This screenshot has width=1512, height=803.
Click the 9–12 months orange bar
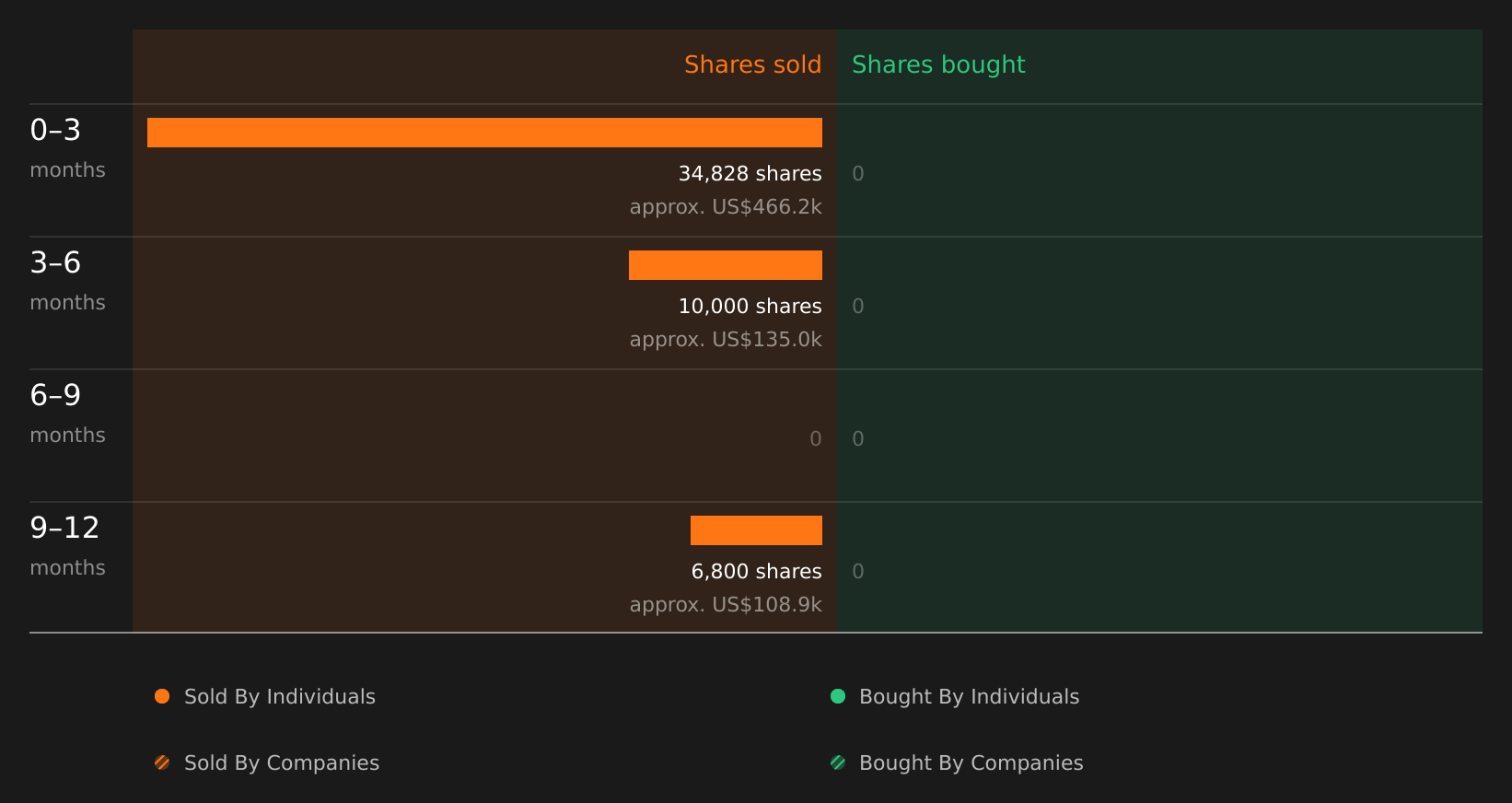(x=756, y=530)
